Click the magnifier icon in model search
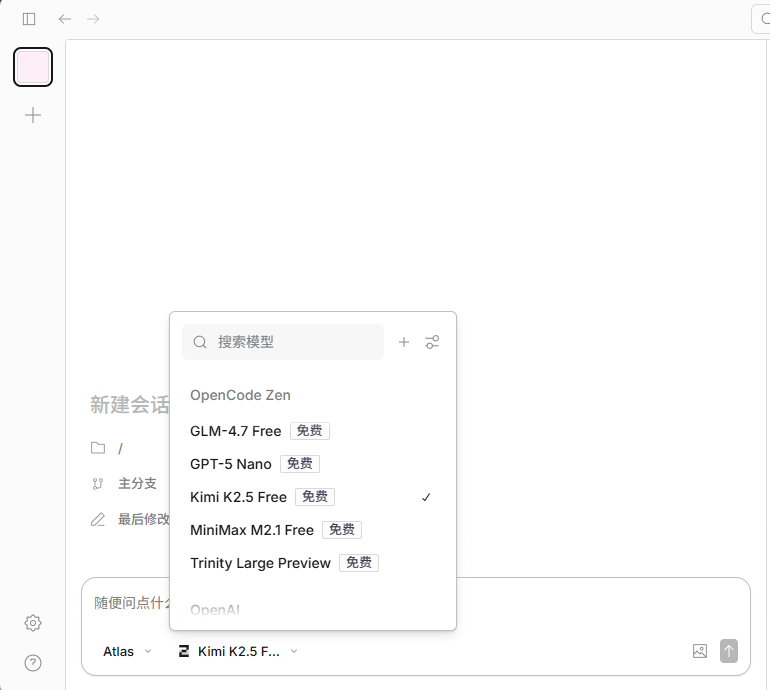 (200, 342)
